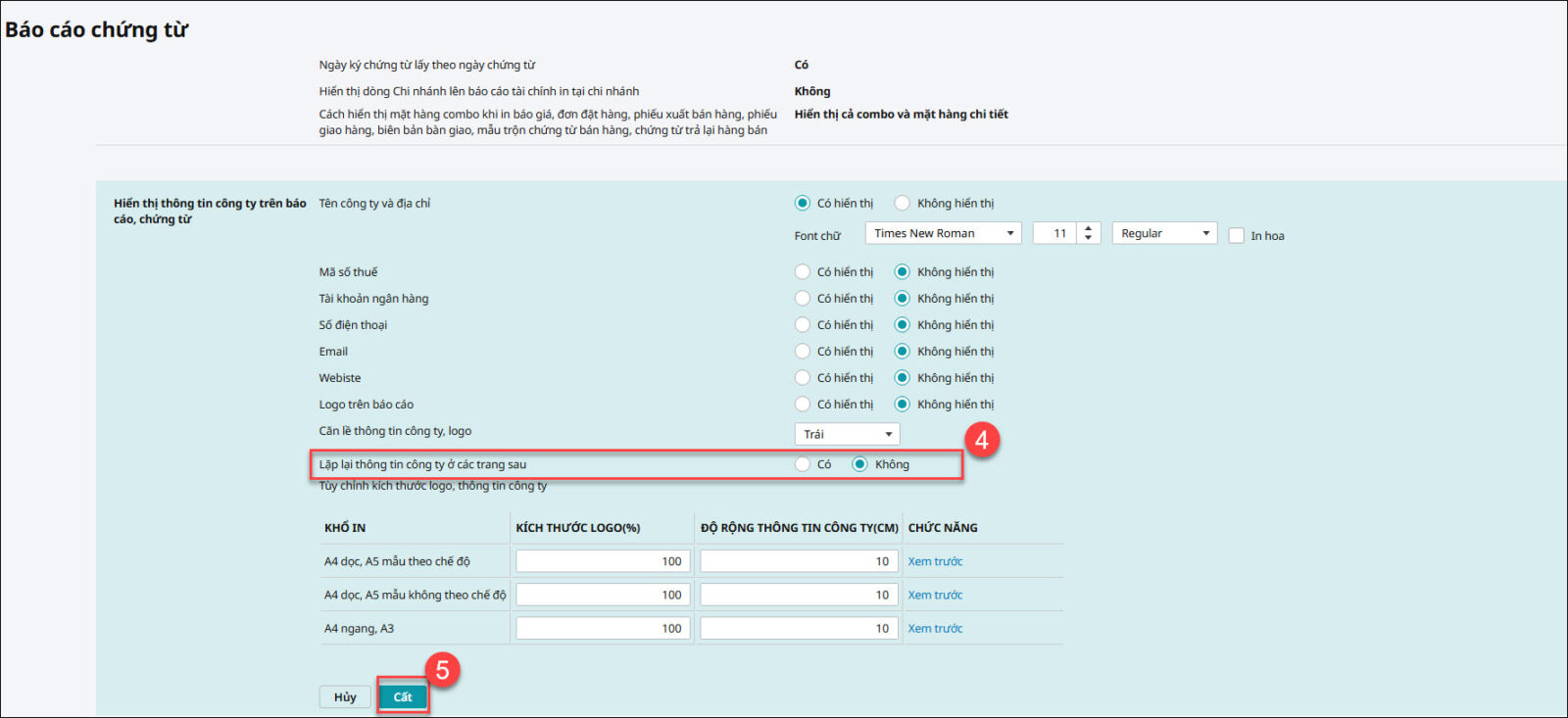Decrease font size with stepper down arrow
The image size is (1568, 718).
pos(1088,238)
